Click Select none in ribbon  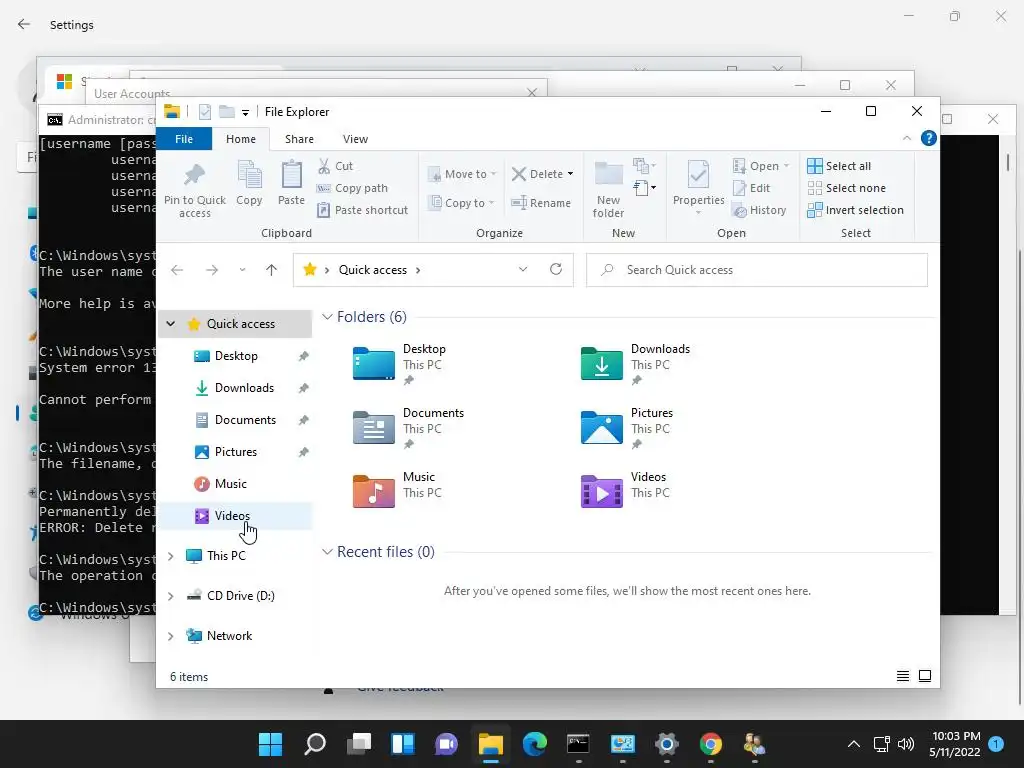[846, 188]
